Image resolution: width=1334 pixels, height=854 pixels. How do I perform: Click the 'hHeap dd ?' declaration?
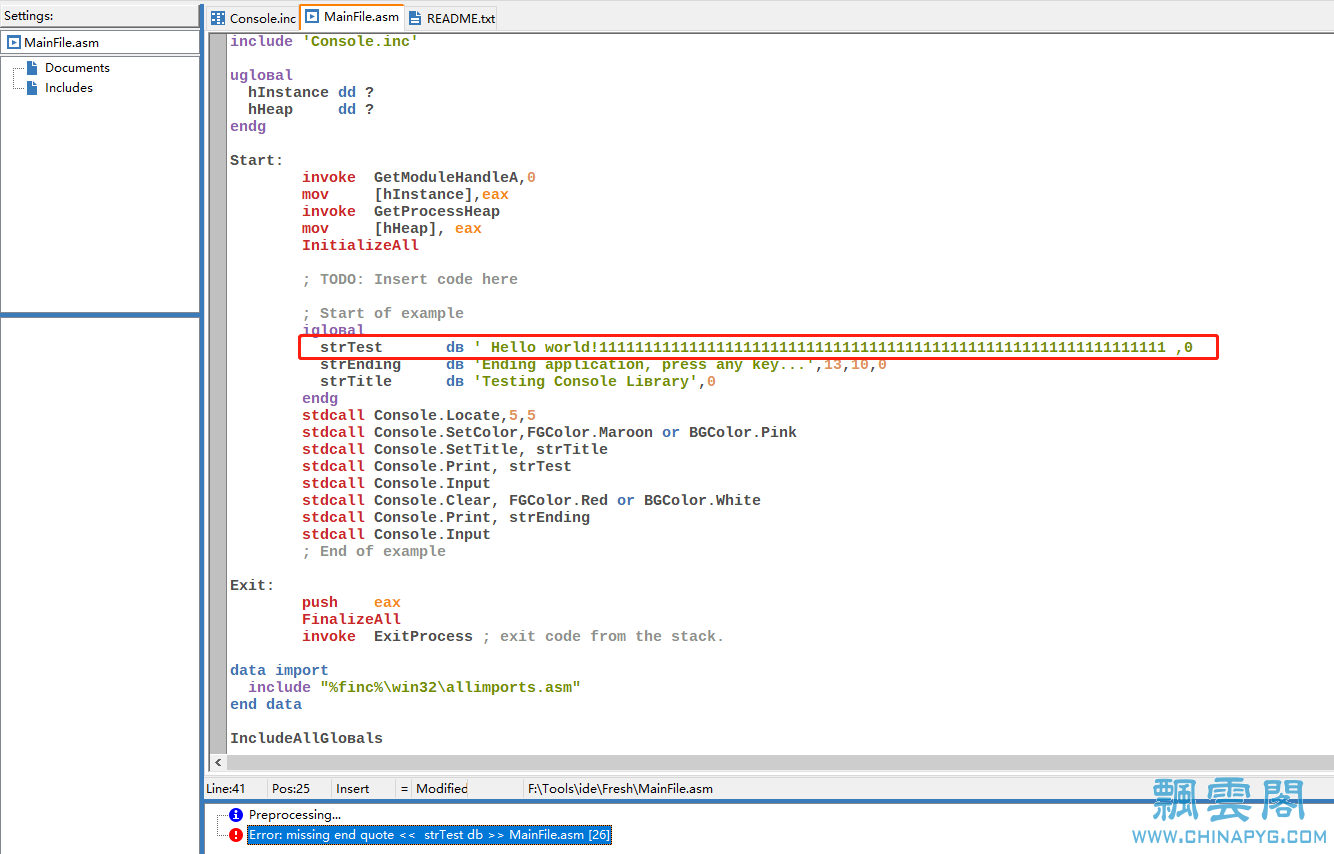[x=311, y=109]
